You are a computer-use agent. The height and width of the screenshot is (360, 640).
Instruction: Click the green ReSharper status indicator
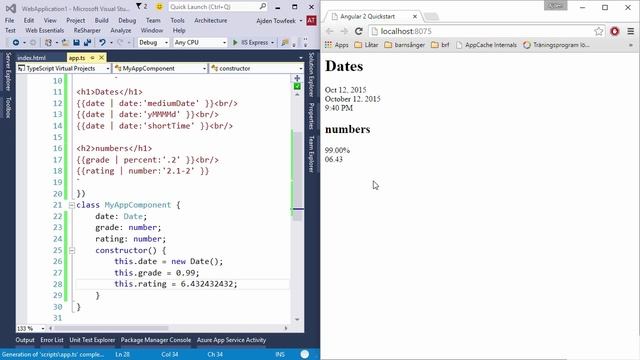click(297, 86)
